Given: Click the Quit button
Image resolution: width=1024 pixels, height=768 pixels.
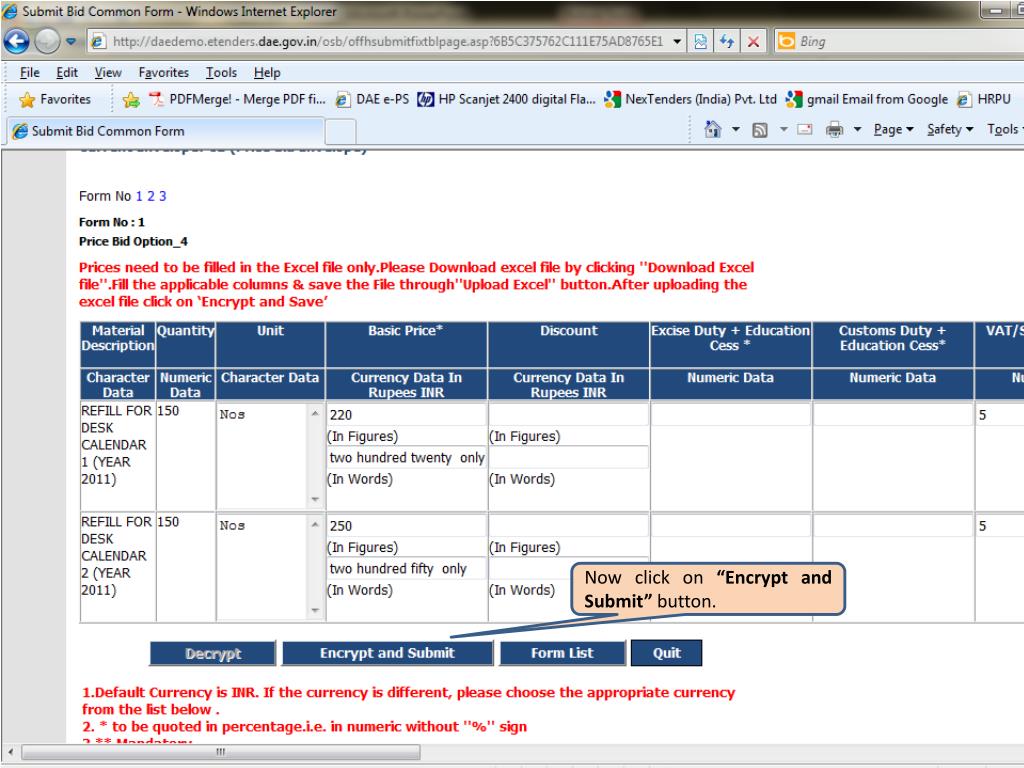Looking at the screenshot, I should coord(667,653).
